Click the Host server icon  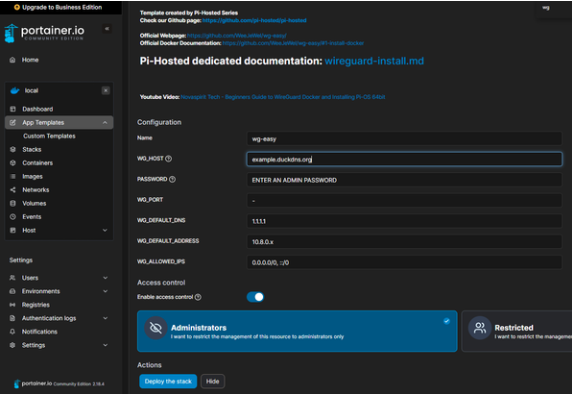pos(13,230)
